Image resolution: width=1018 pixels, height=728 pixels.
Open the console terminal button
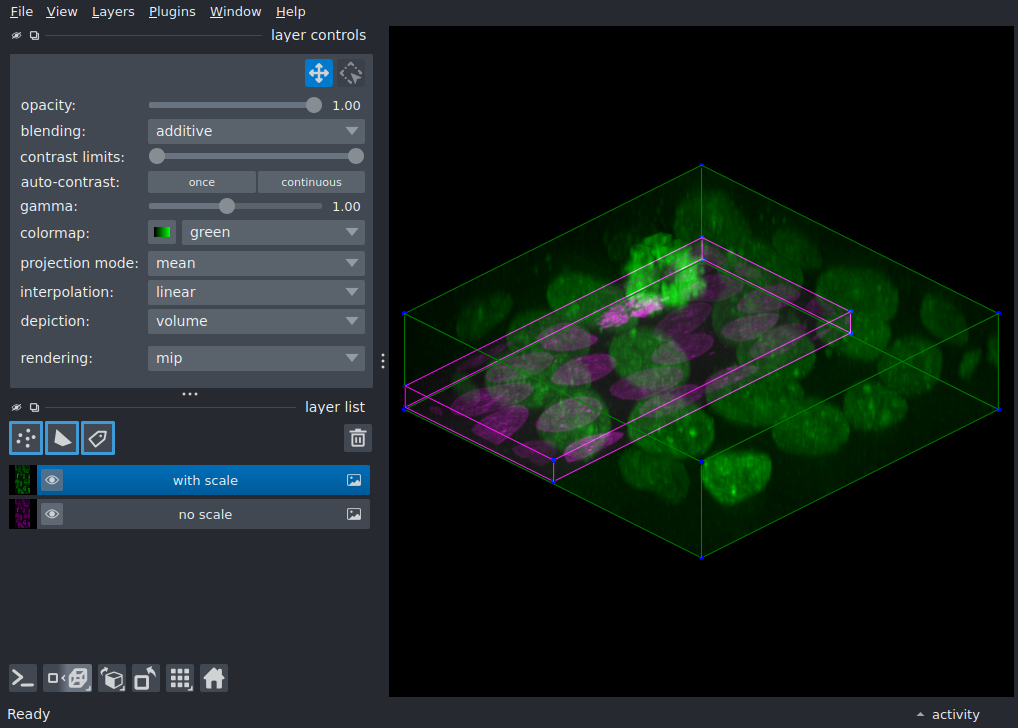(x=23, y=679)
